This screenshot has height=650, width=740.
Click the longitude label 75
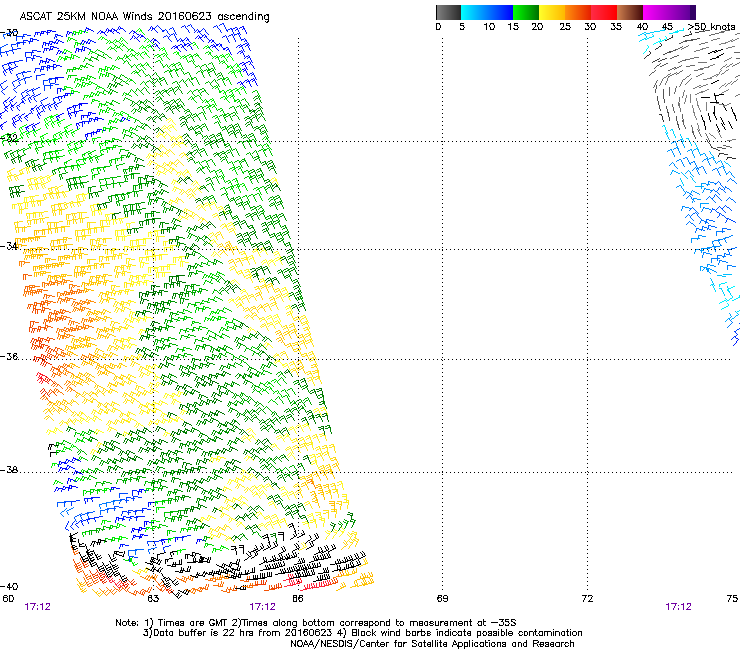[x=732, y=599]
